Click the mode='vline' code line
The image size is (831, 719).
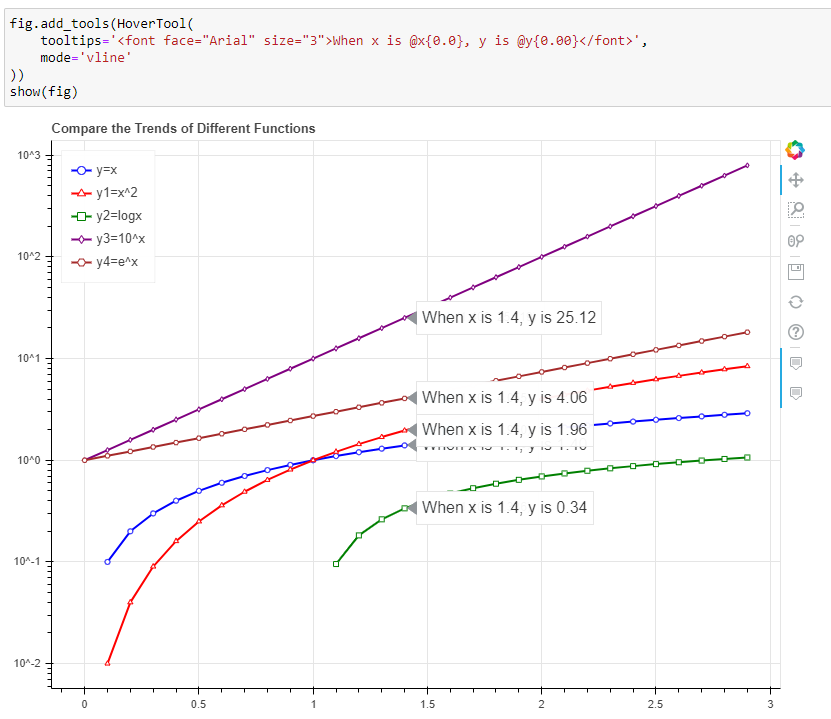(x=86, y=58)
